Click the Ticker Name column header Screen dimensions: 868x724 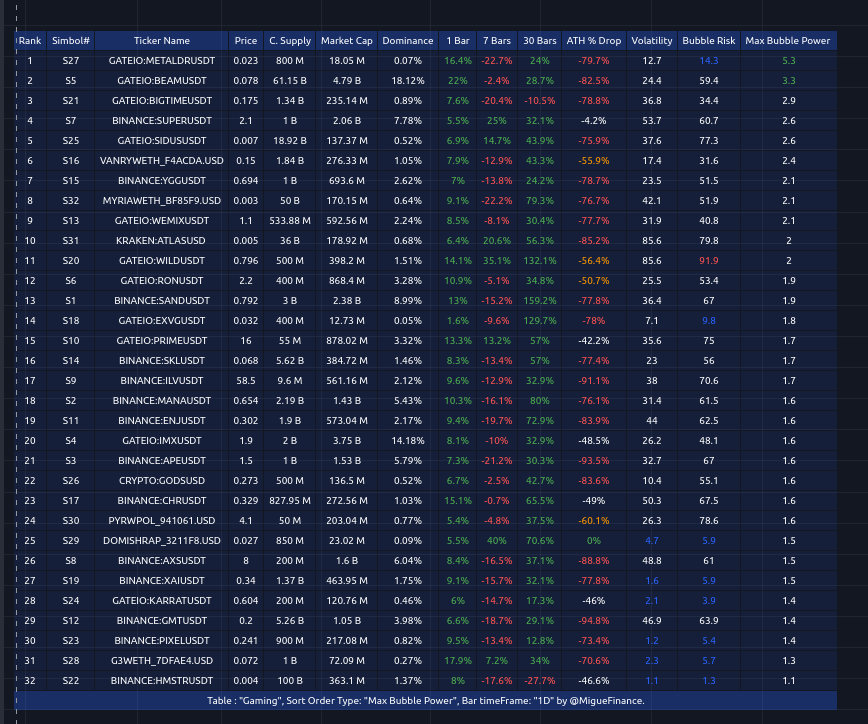click(162, 40)
